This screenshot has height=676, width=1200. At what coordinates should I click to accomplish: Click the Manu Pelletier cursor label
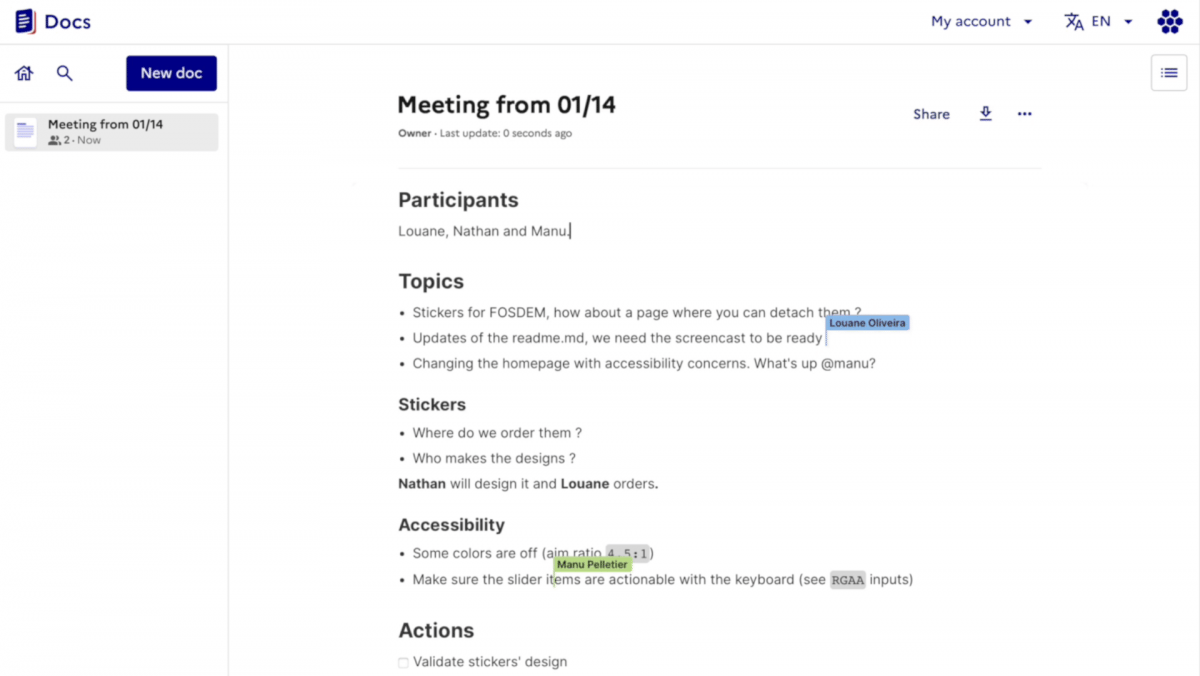(592, 565)
